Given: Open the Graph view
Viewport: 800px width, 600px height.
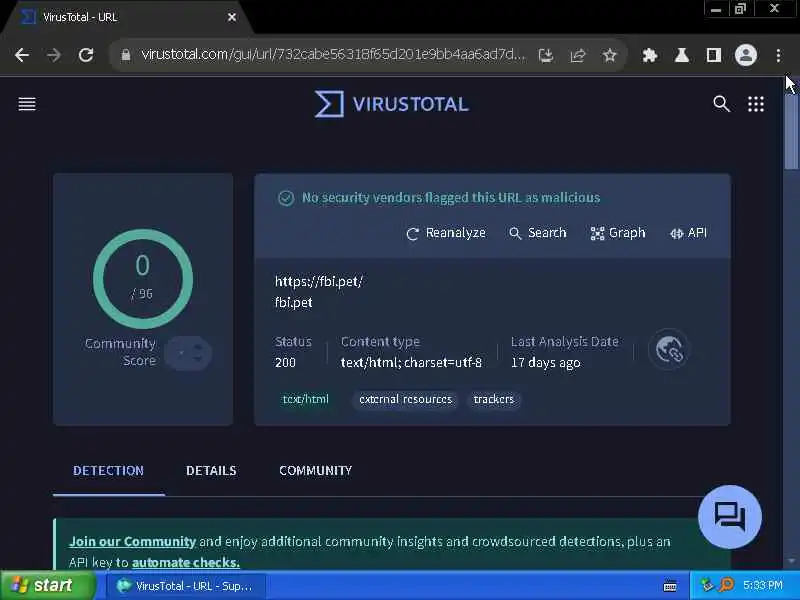Looking at the screenshot, I should pyautogui.click(x=618, y=233).
